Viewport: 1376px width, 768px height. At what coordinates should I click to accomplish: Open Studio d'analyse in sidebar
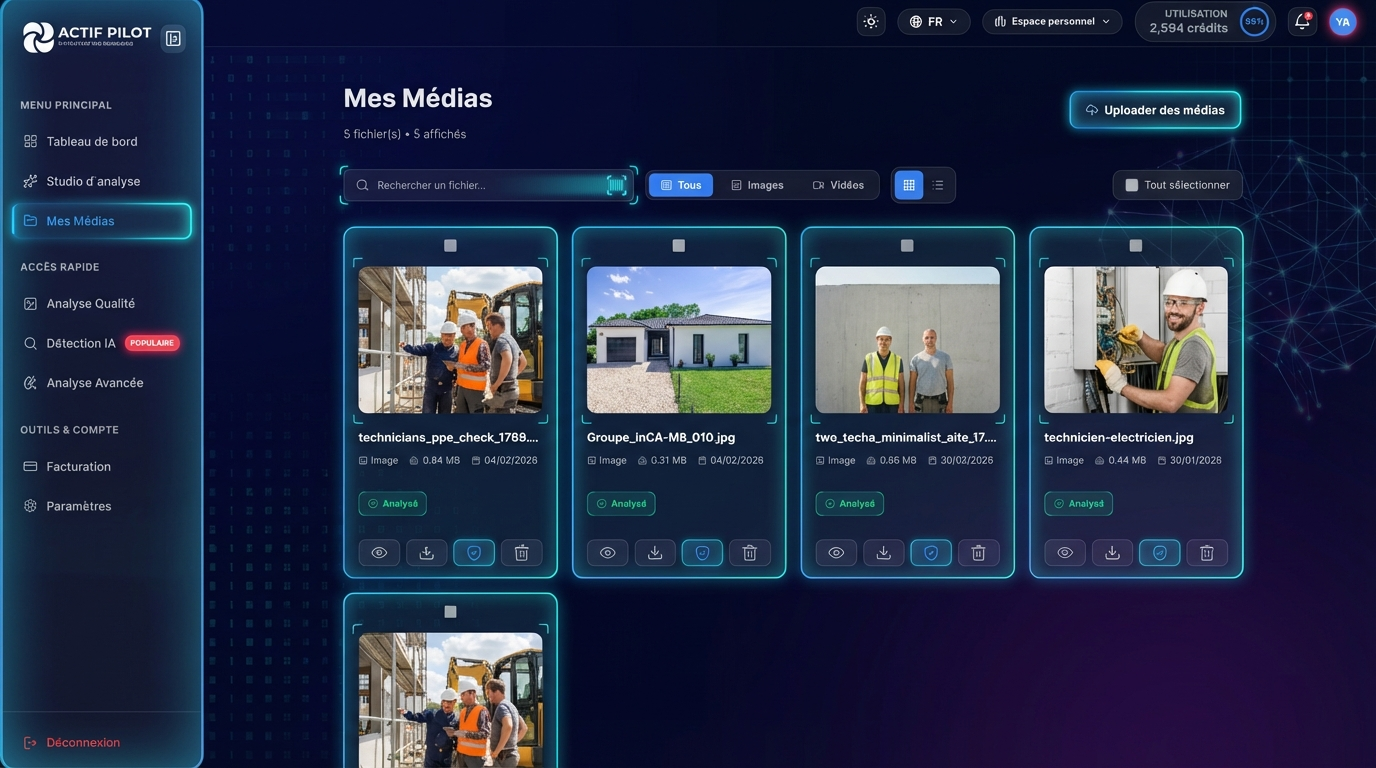point(93,181)
